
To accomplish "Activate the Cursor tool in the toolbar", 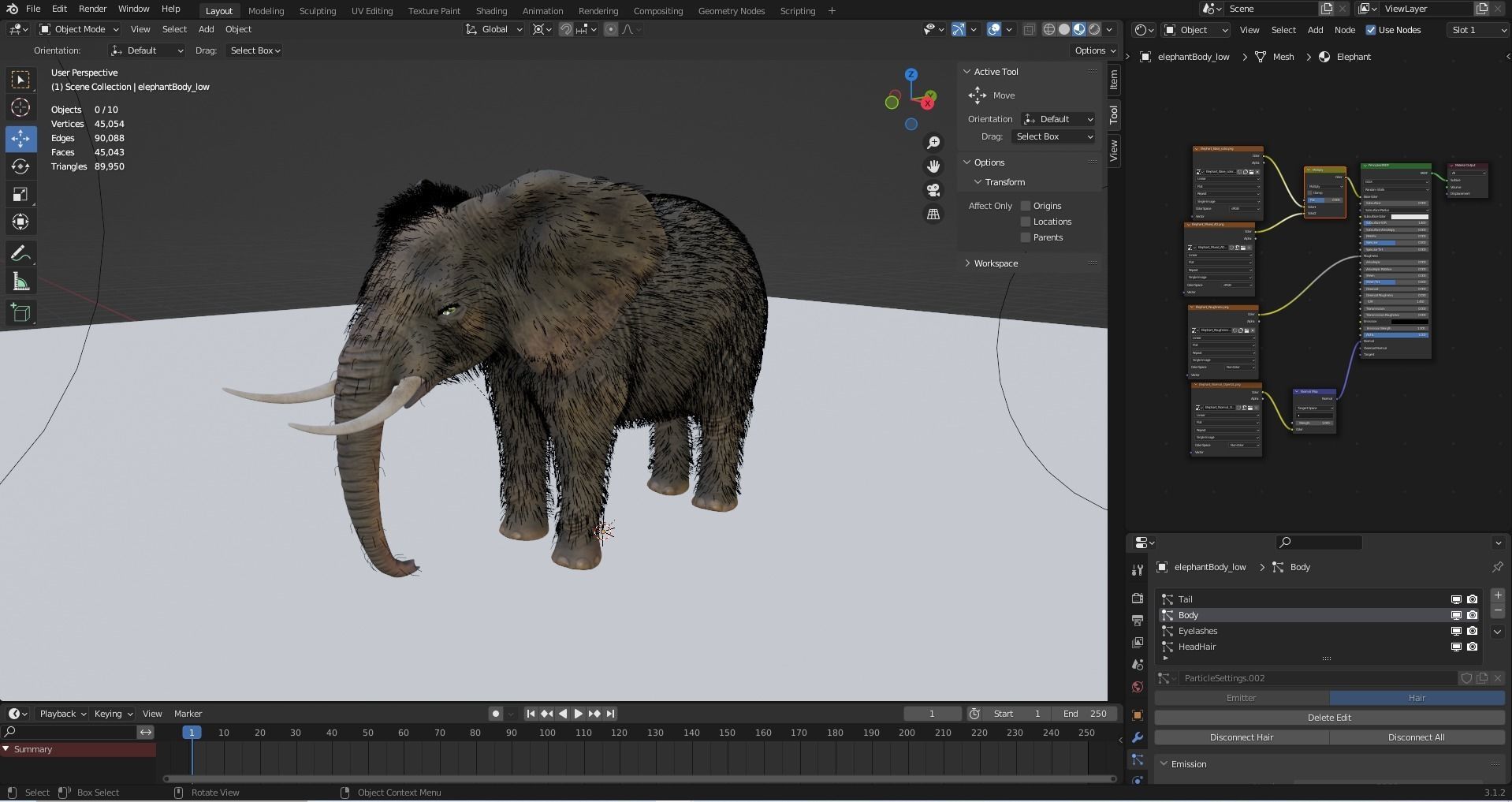I will pos(20,108).
